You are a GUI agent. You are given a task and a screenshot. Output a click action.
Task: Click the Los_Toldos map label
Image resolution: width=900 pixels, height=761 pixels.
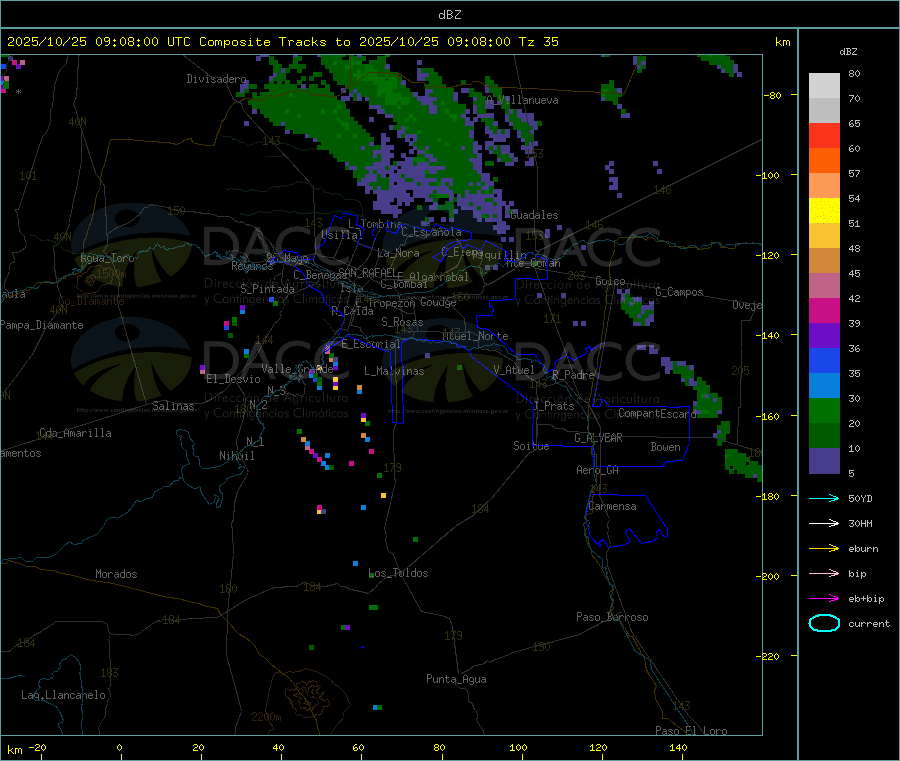pyautogui.click(x=398, y=573)
